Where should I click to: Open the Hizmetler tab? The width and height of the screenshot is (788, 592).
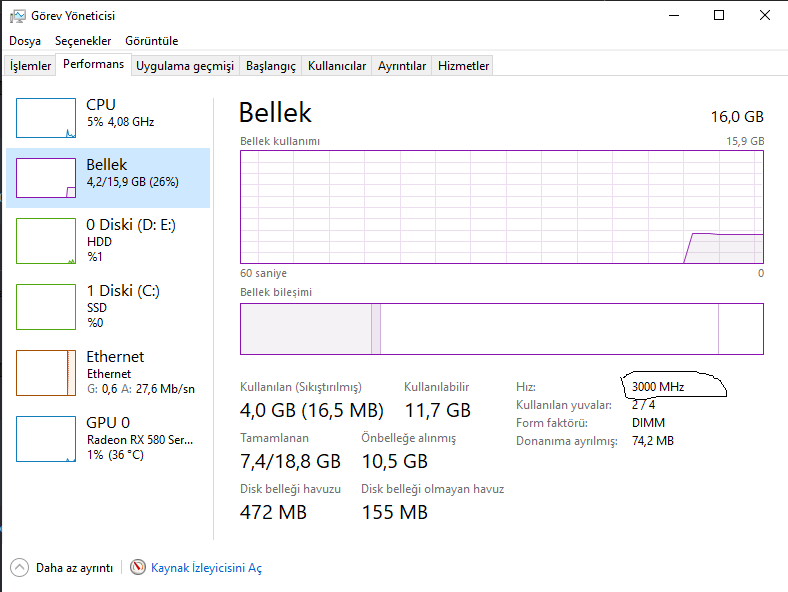tap(464, 66)
